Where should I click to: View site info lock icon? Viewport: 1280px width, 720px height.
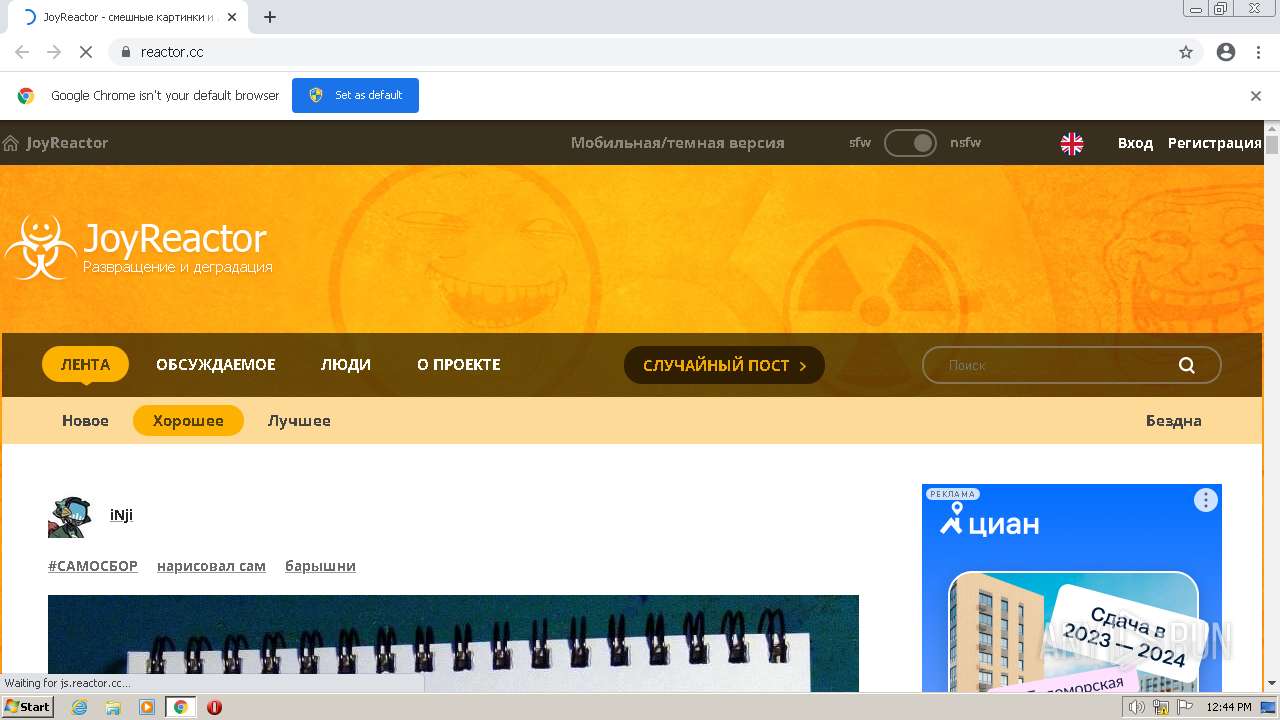pyautogui.click(x=125, y=52)
